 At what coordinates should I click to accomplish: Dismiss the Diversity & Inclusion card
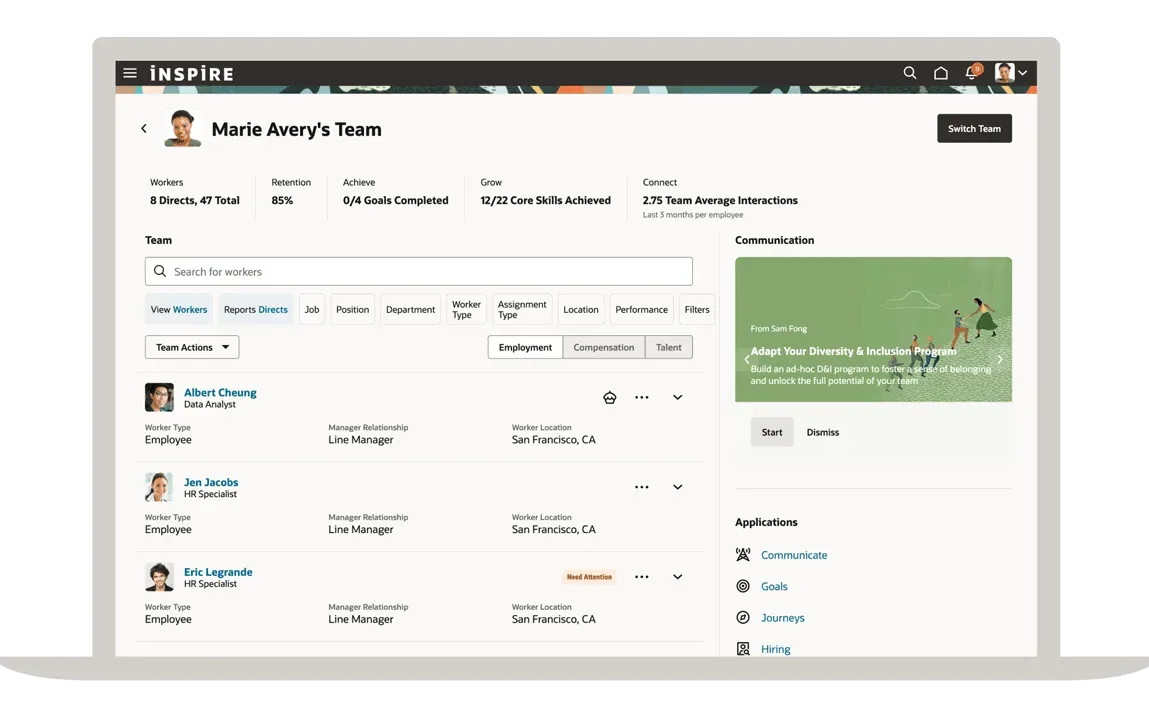pos(823,432)
